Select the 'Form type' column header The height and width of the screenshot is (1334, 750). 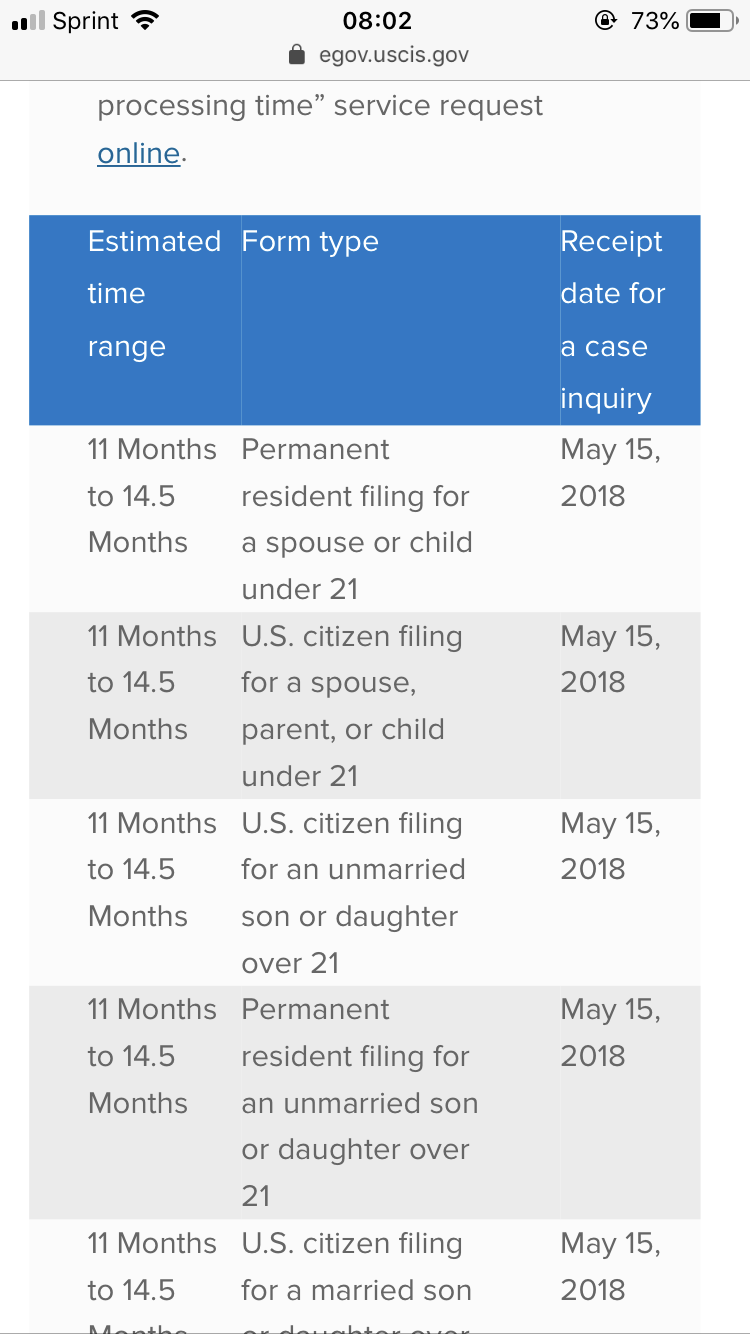pyautogui.click(x=310, y=242)
